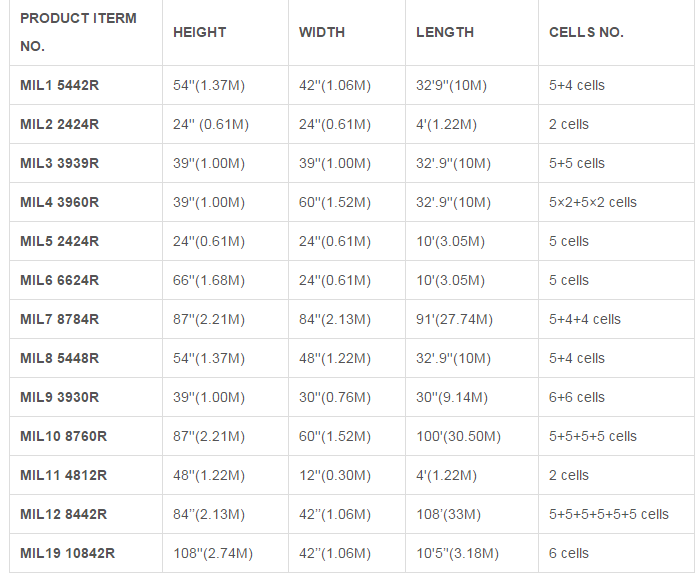Select the 66''(1.68M) height value

coord(209,281)
